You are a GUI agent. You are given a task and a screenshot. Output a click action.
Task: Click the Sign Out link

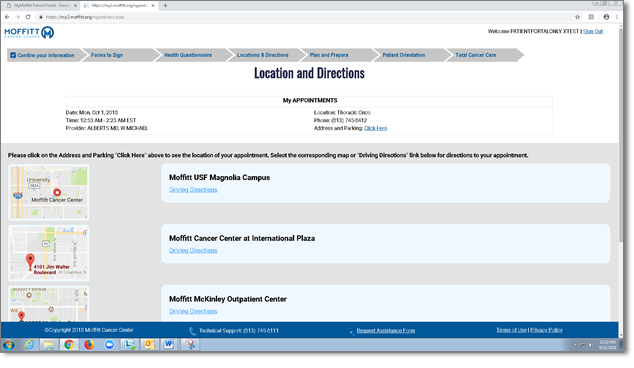tap(593, 31)
